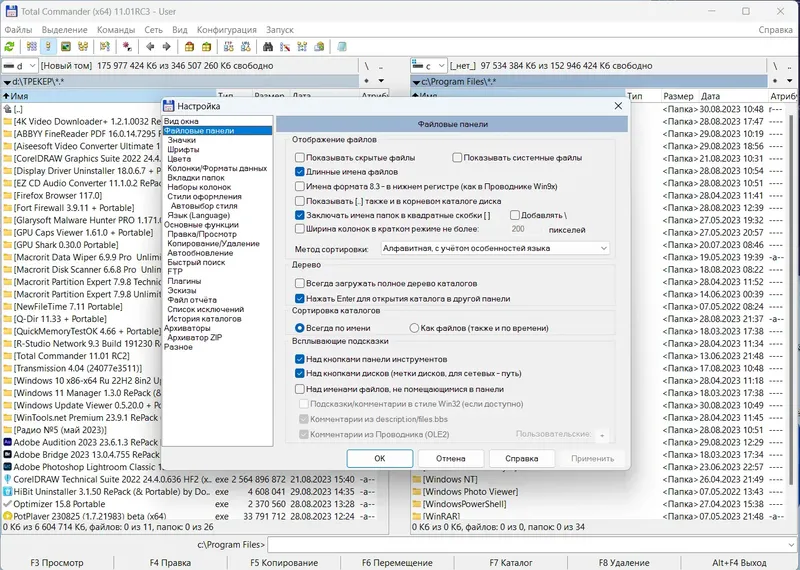
Task: Open synchronize directories icon
Action: (302, 47)
